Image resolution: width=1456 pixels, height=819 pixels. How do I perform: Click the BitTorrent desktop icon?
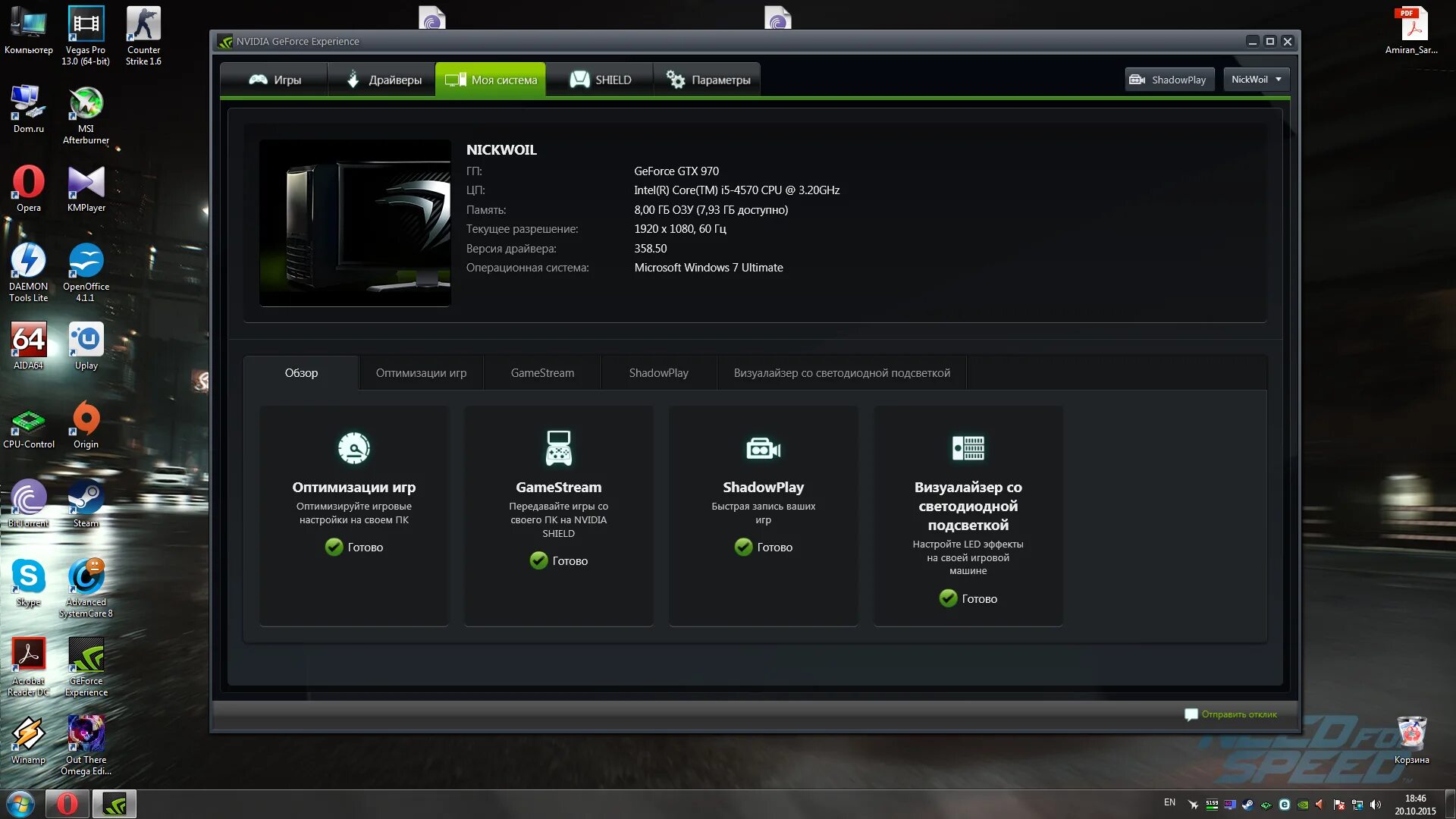[x=29, y=504]
